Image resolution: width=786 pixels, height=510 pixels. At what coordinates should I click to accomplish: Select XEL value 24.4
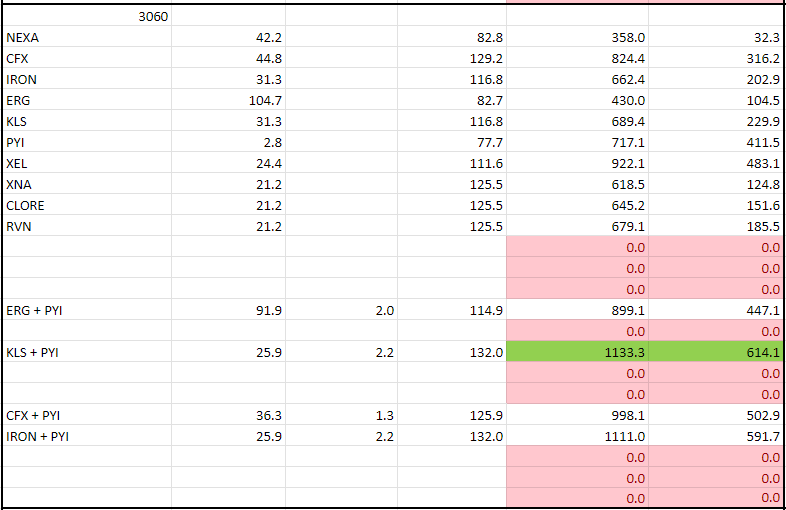tap(229, 163)
